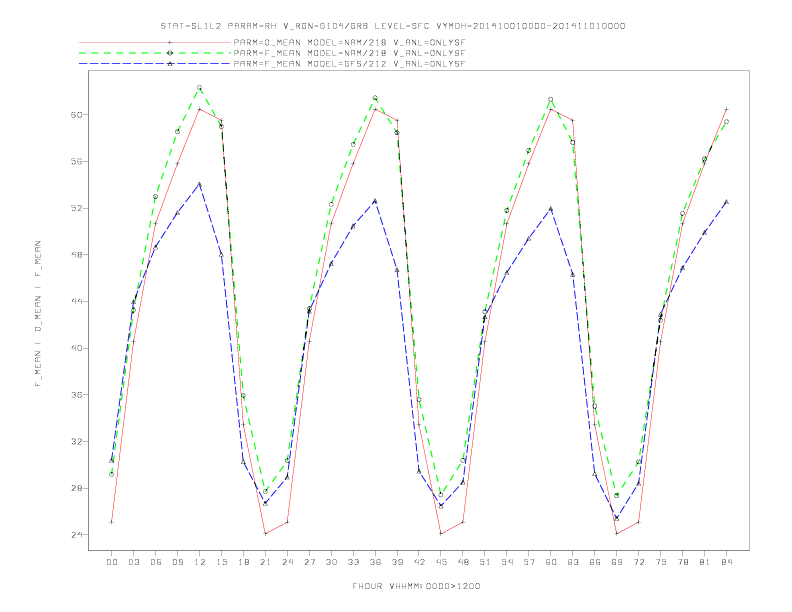Click the blue triangle data point at hour 60
This screenshot has width=792, height=612.
point(551,209)
